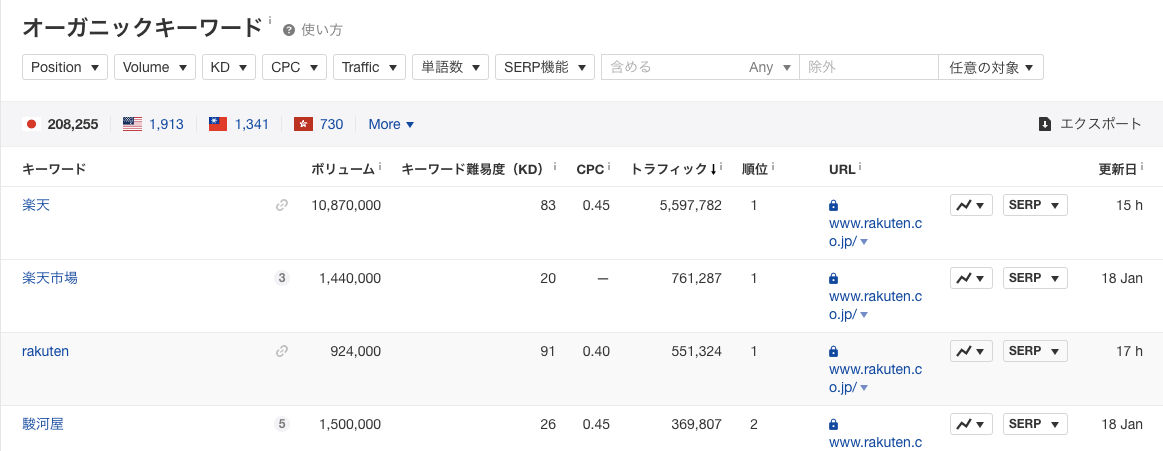Focus the 含める include keyword field
The height and width of the screenshot is (451, 1163).
click(x=671, y=67)
